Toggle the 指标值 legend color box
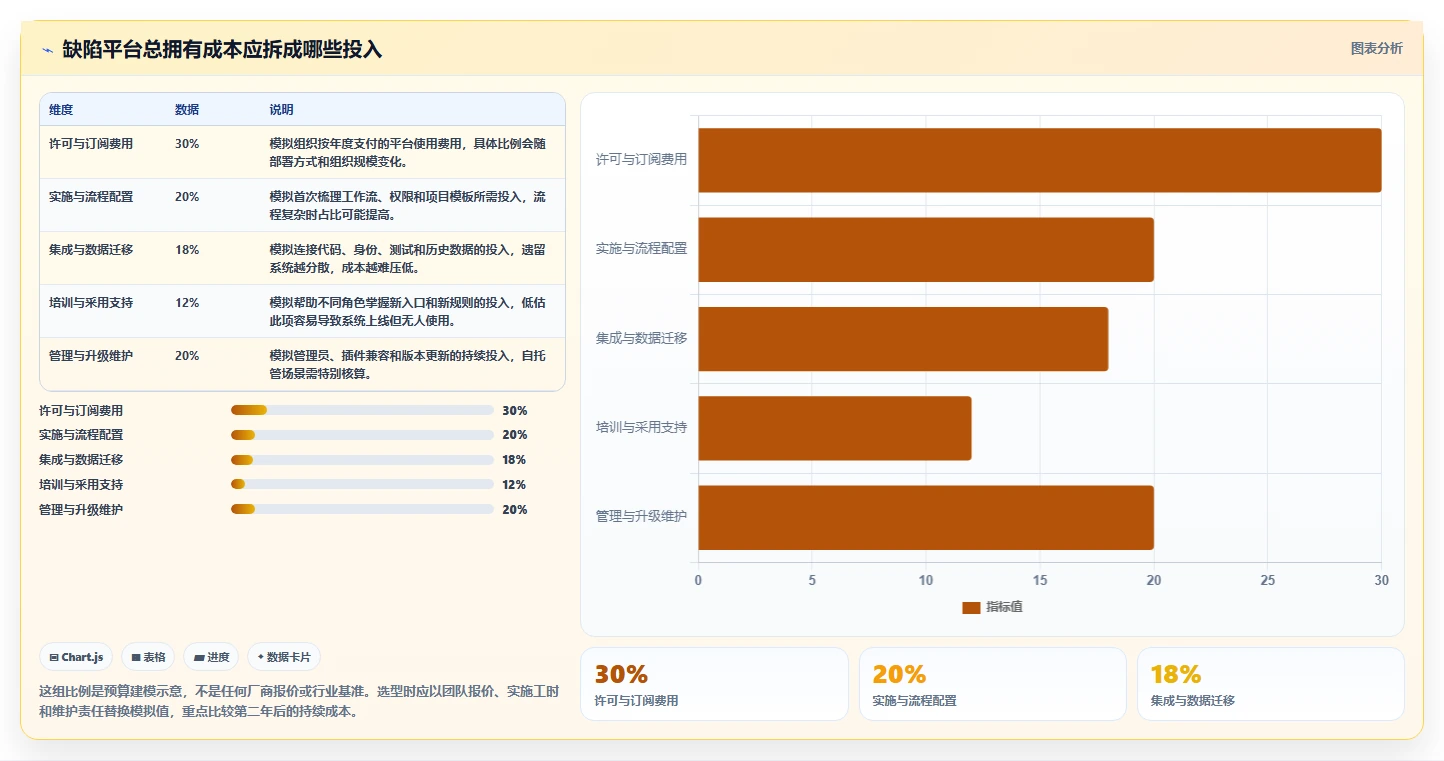Viewport: 1444px width, 761px height. click(971, 608)
